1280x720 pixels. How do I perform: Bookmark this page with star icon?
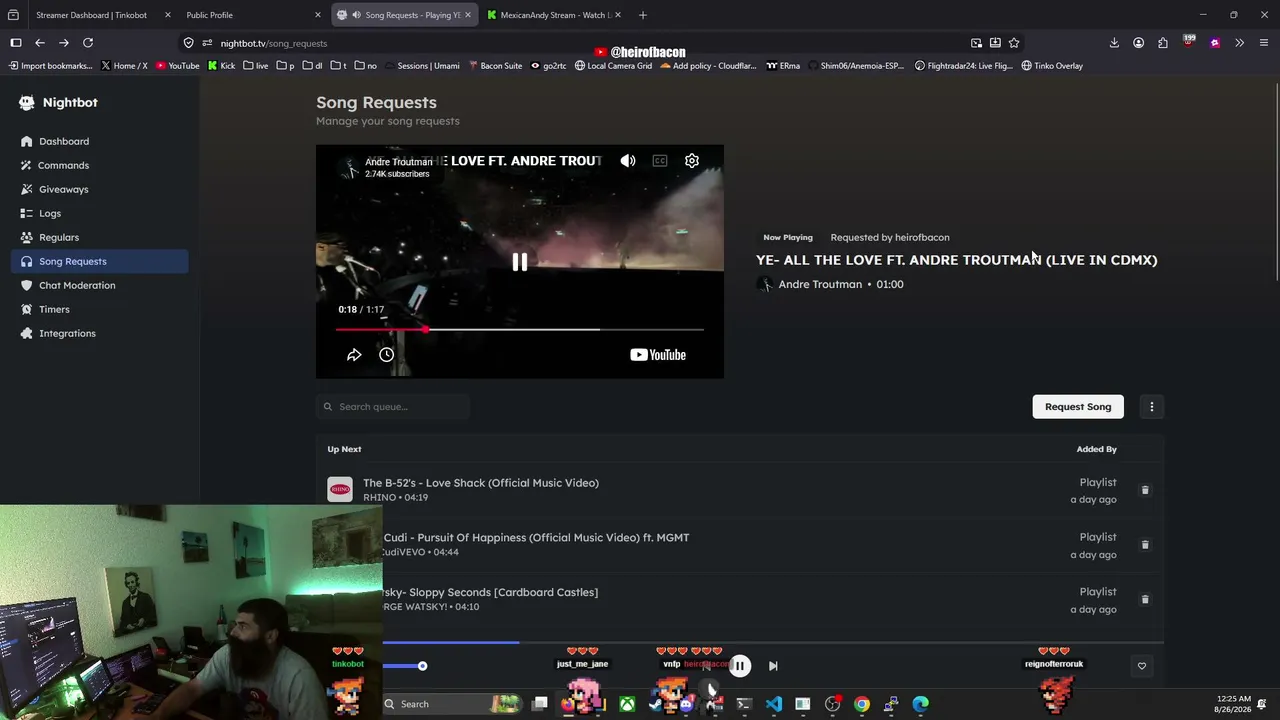[x=1014, y=43]
